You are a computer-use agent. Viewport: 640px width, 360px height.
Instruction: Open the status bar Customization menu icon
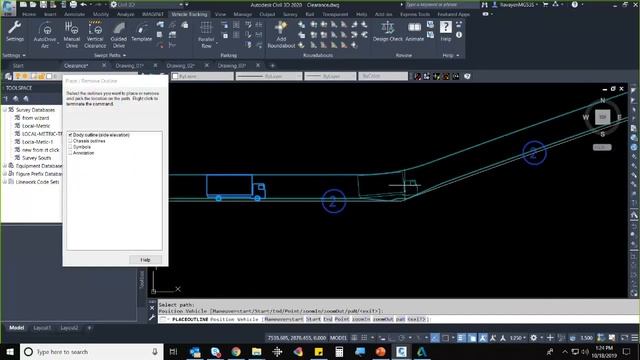click(635, 338)
